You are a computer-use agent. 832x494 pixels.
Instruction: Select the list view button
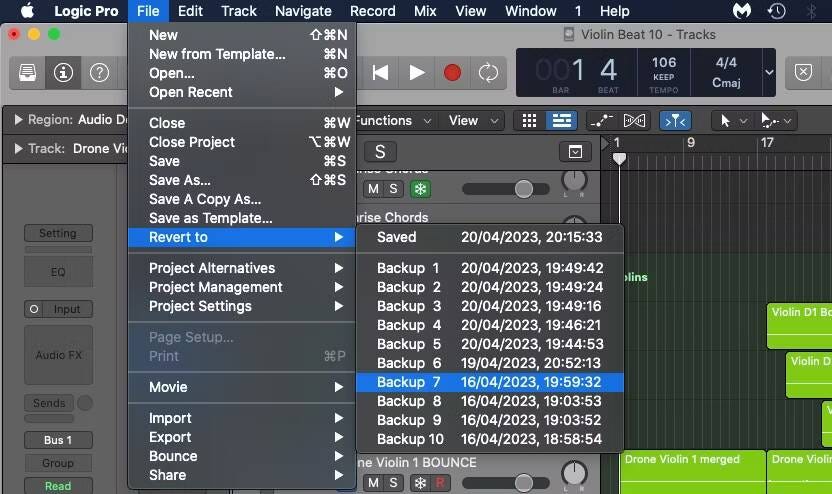[561, 121]
